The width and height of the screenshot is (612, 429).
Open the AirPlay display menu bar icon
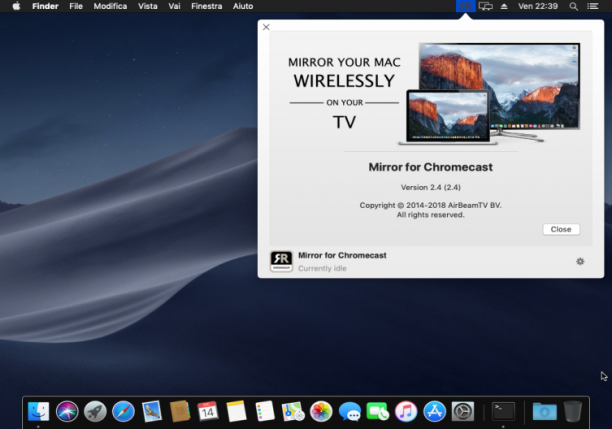486,6
